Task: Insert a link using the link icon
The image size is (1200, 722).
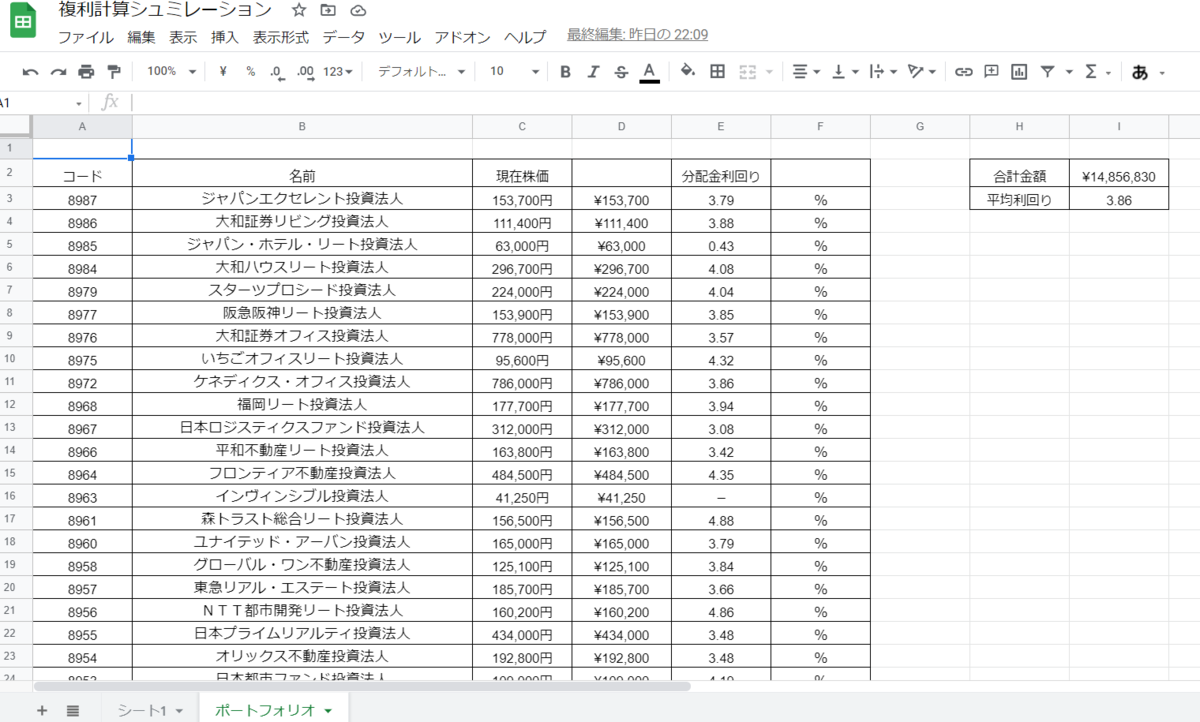Action: click(x=963, y=72)
